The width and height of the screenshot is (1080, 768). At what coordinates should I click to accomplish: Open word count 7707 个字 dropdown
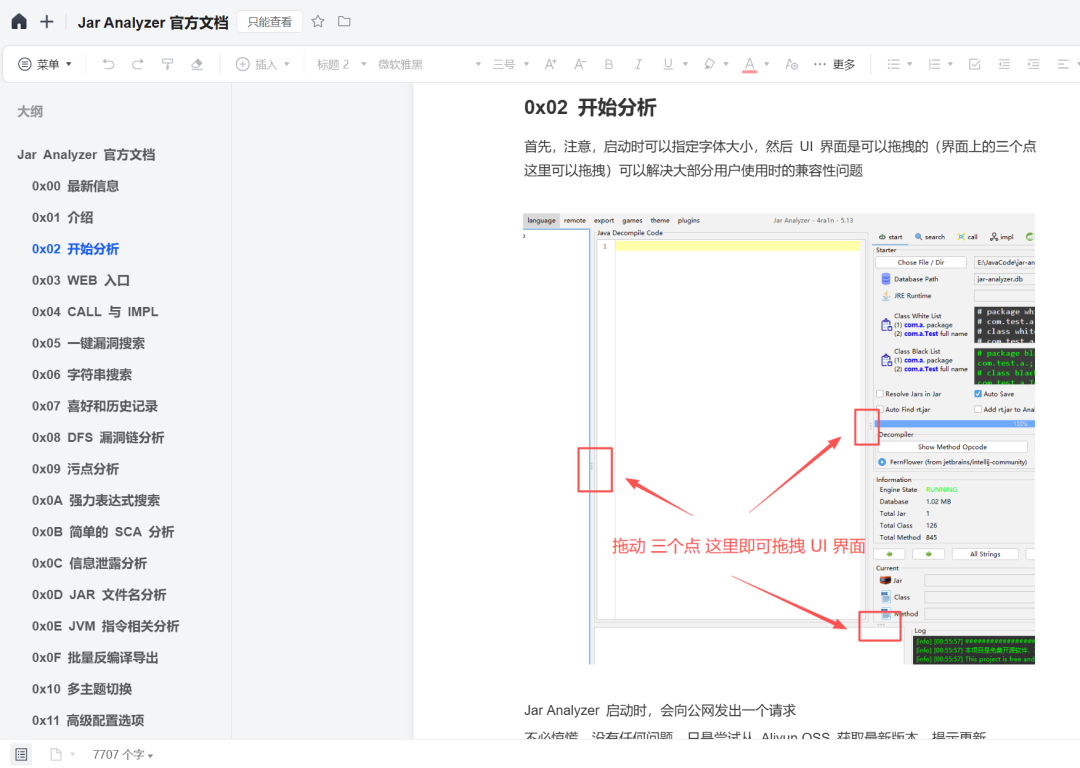(x=123, y=755)
